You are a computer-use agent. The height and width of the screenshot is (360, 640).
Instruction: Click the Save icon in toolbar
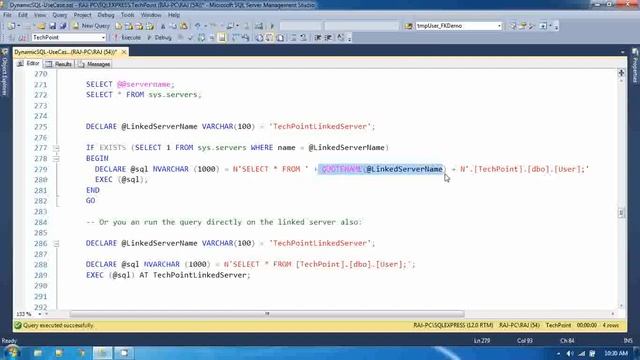[53, 26]
